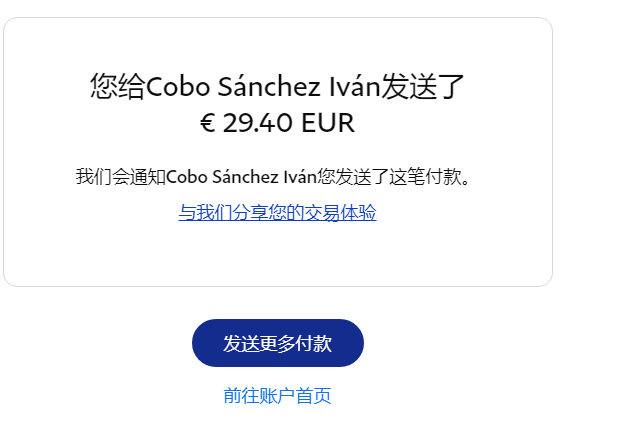Click the euro € symbol before amount
Viewport: 622px width, 447px height.
point(208,123)
